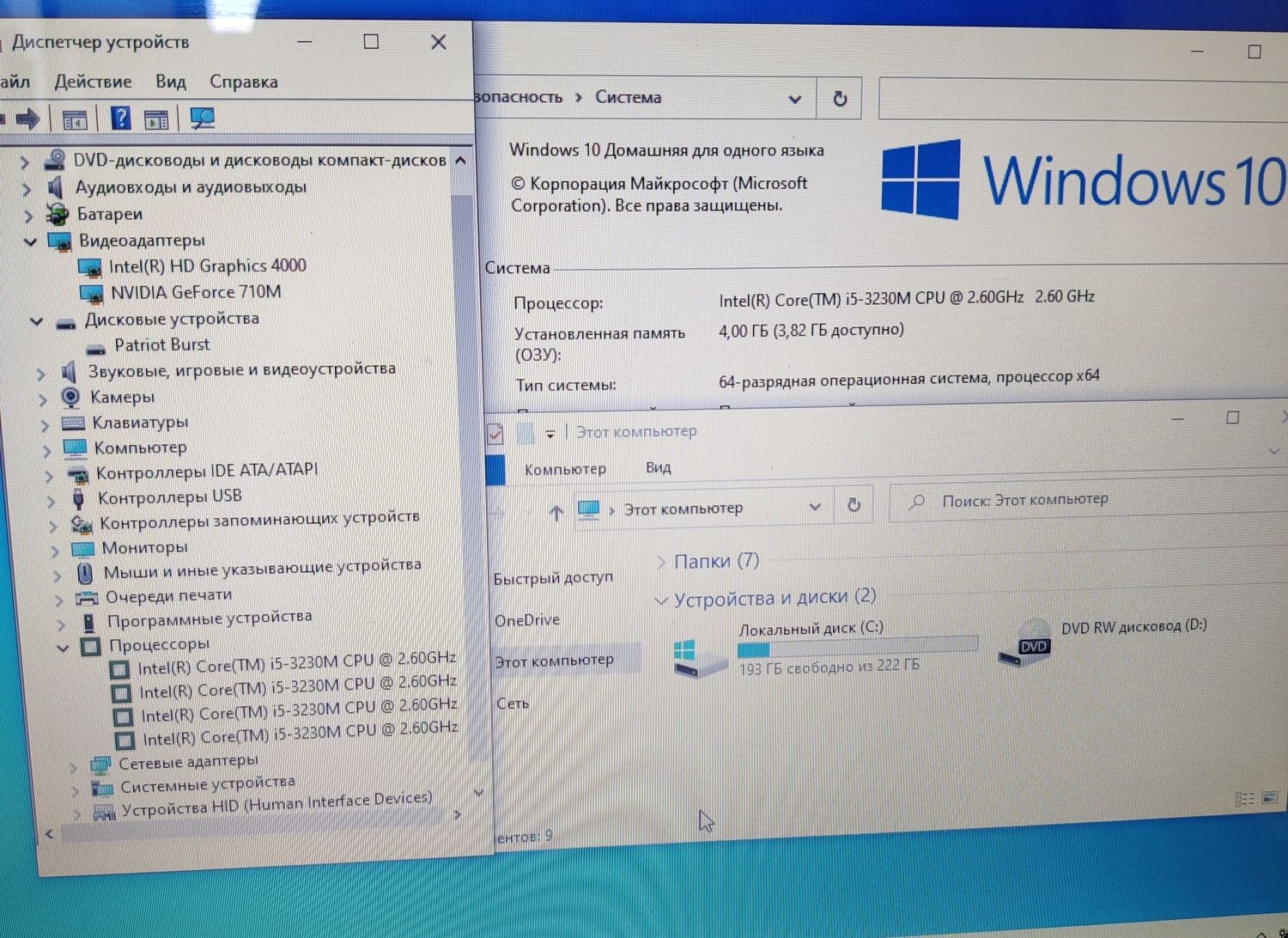Click the System window search field
This screenshot has height=938, width=1288.
(x=1082, y=99)
